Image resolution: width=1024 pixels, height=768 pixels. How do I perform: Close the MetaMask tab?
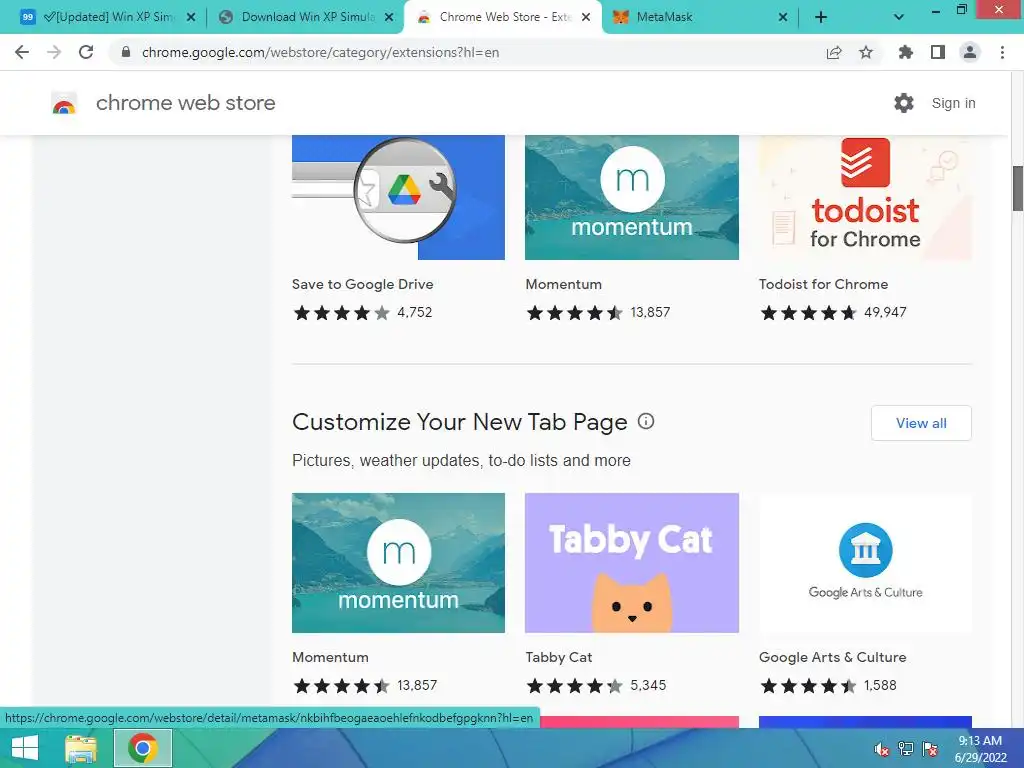[x=783, y=18]
